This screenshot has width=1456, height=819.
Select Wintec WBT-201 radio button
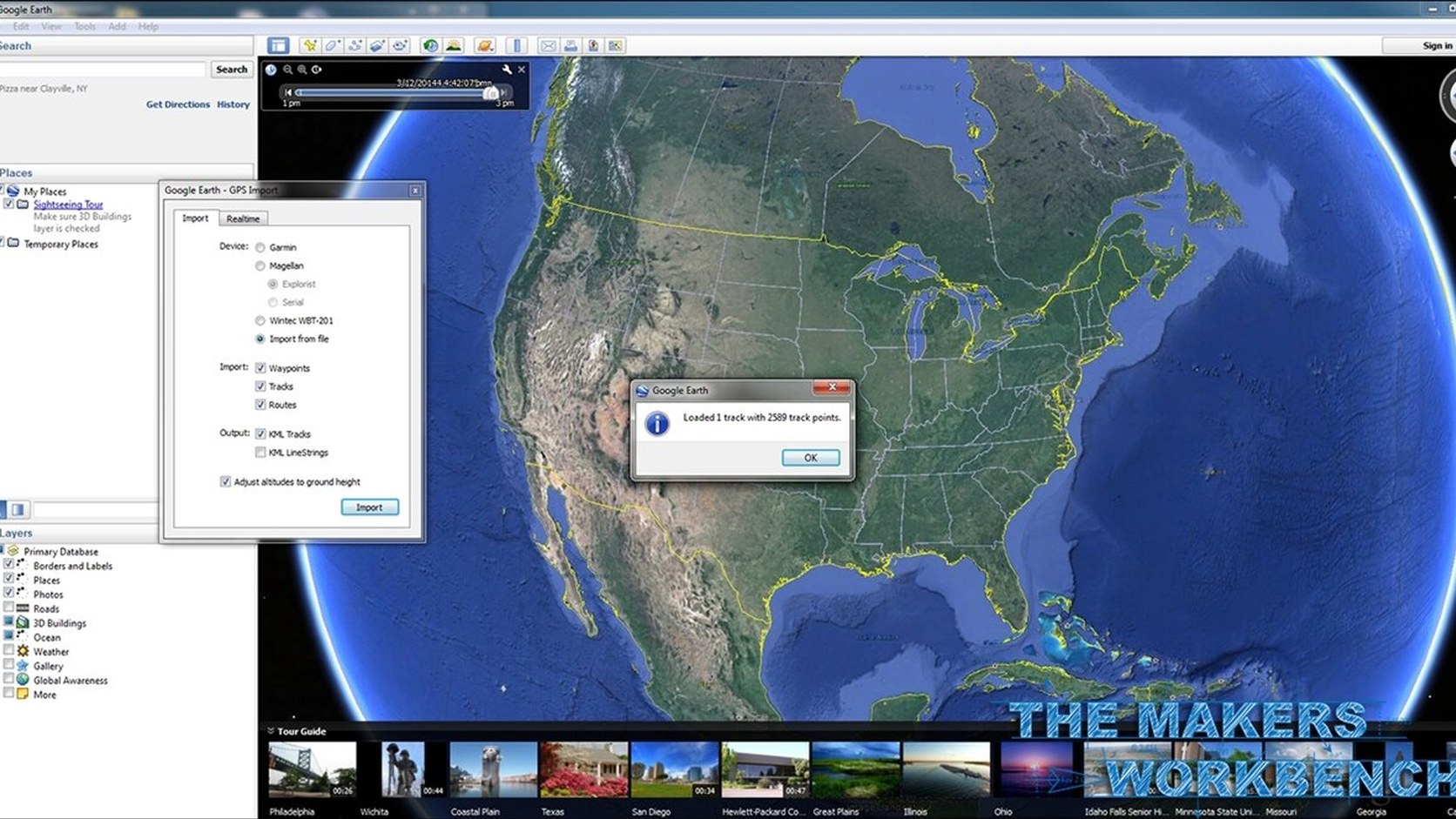click(260, 321)
